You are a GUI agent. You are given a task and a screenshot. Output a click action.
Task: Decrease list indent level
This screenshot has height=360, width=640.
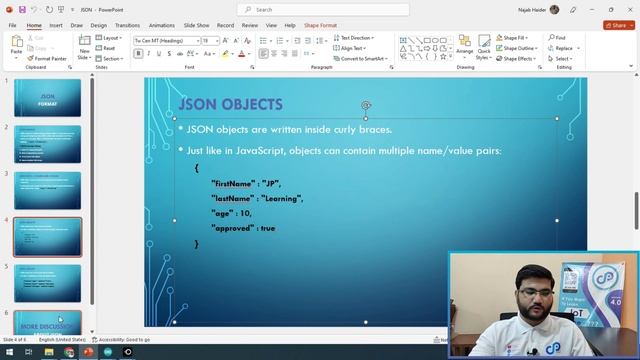[297, 40]
